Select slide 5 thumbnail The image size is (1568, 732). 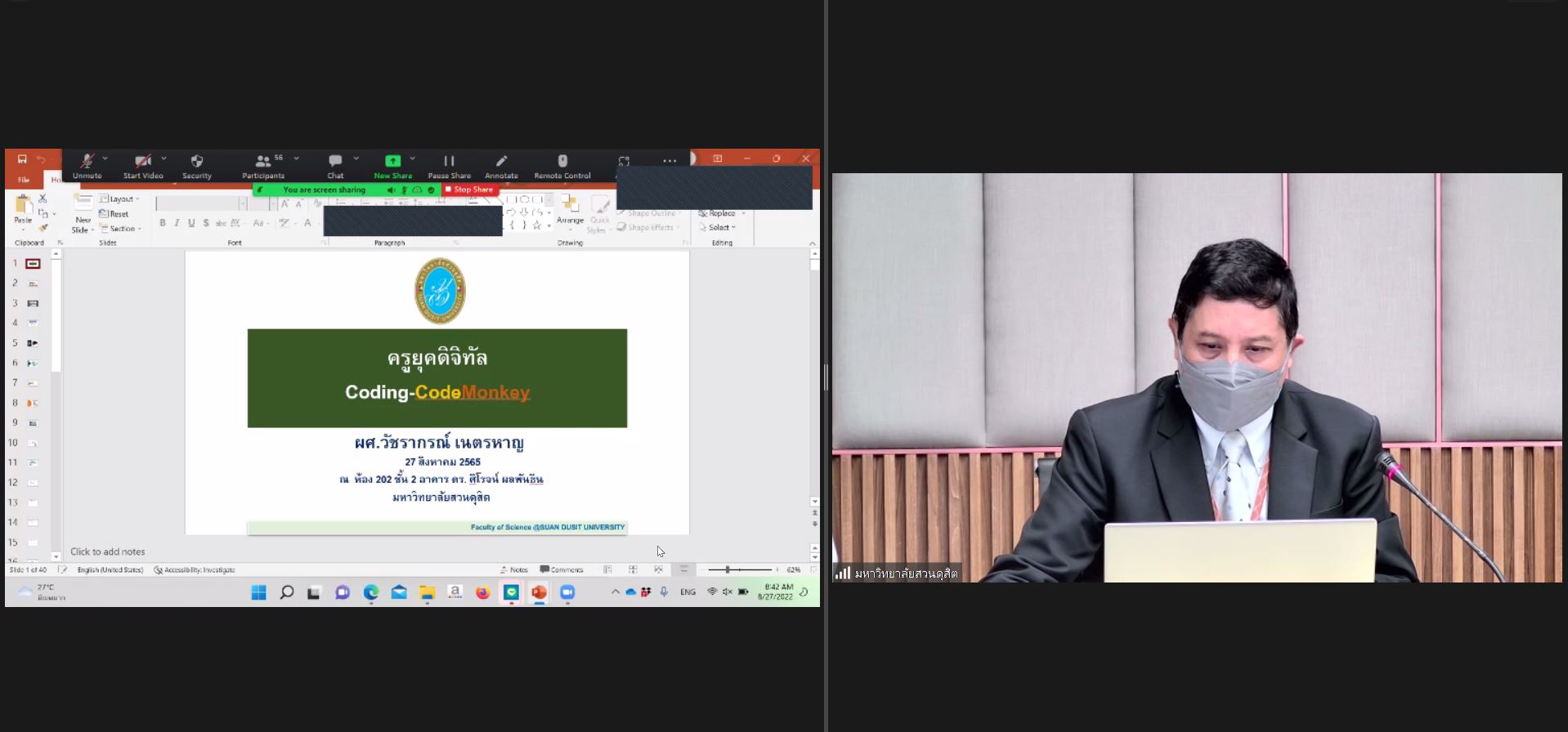coord(33,343)
